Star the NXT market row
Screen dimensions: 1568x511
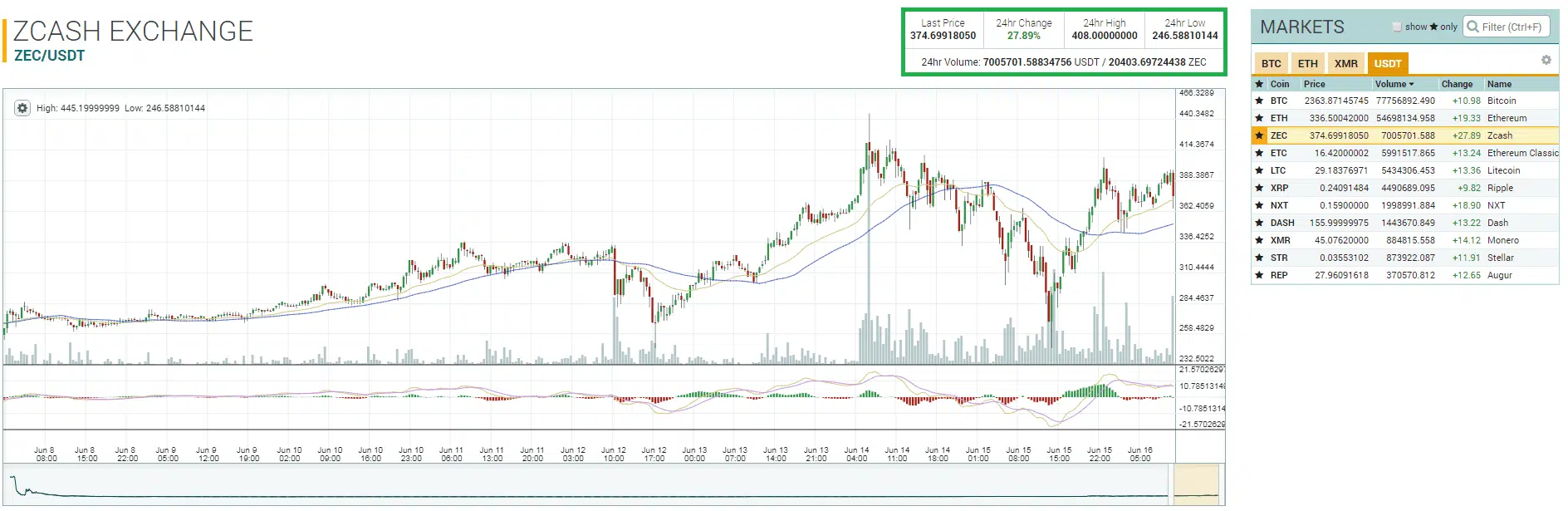point(1259,205)
